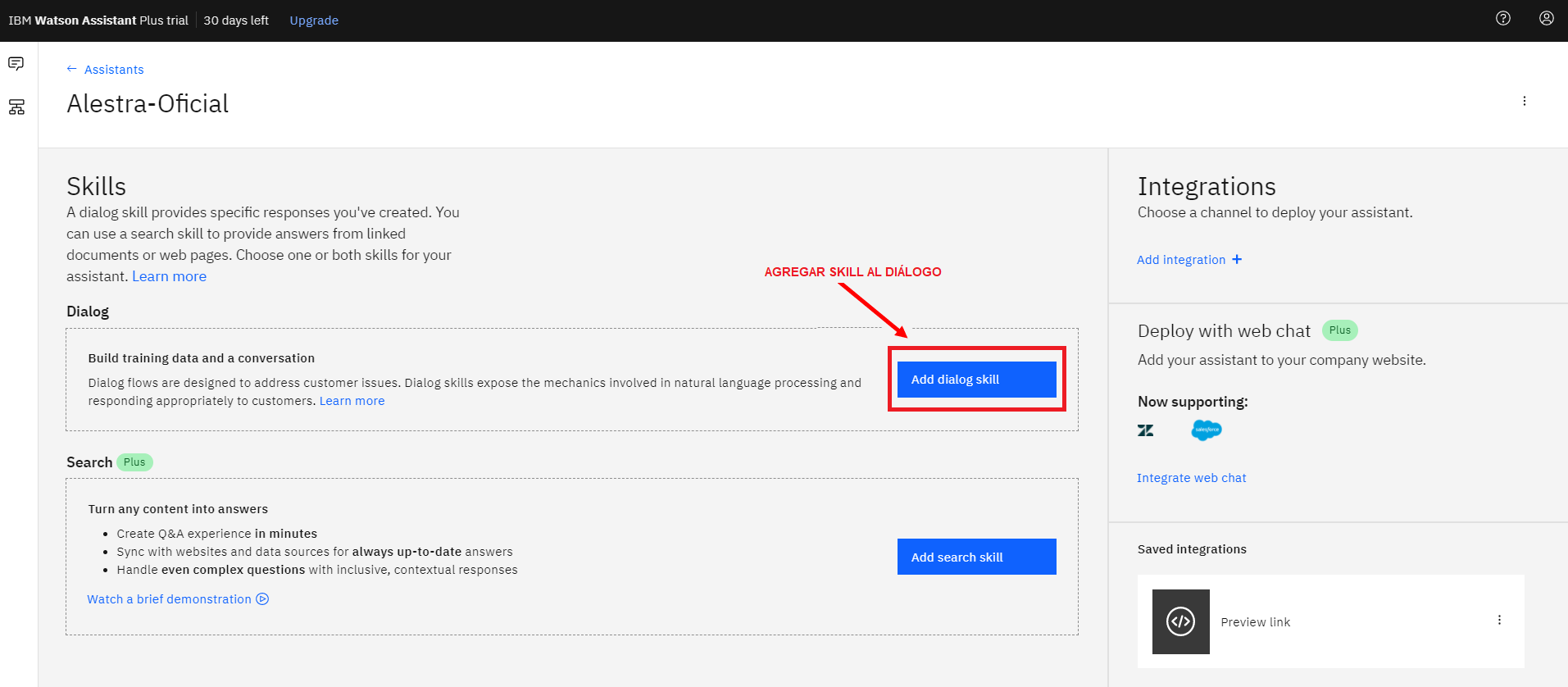Click the Alestra-Oficial assistant title

(x=148, y=103)
